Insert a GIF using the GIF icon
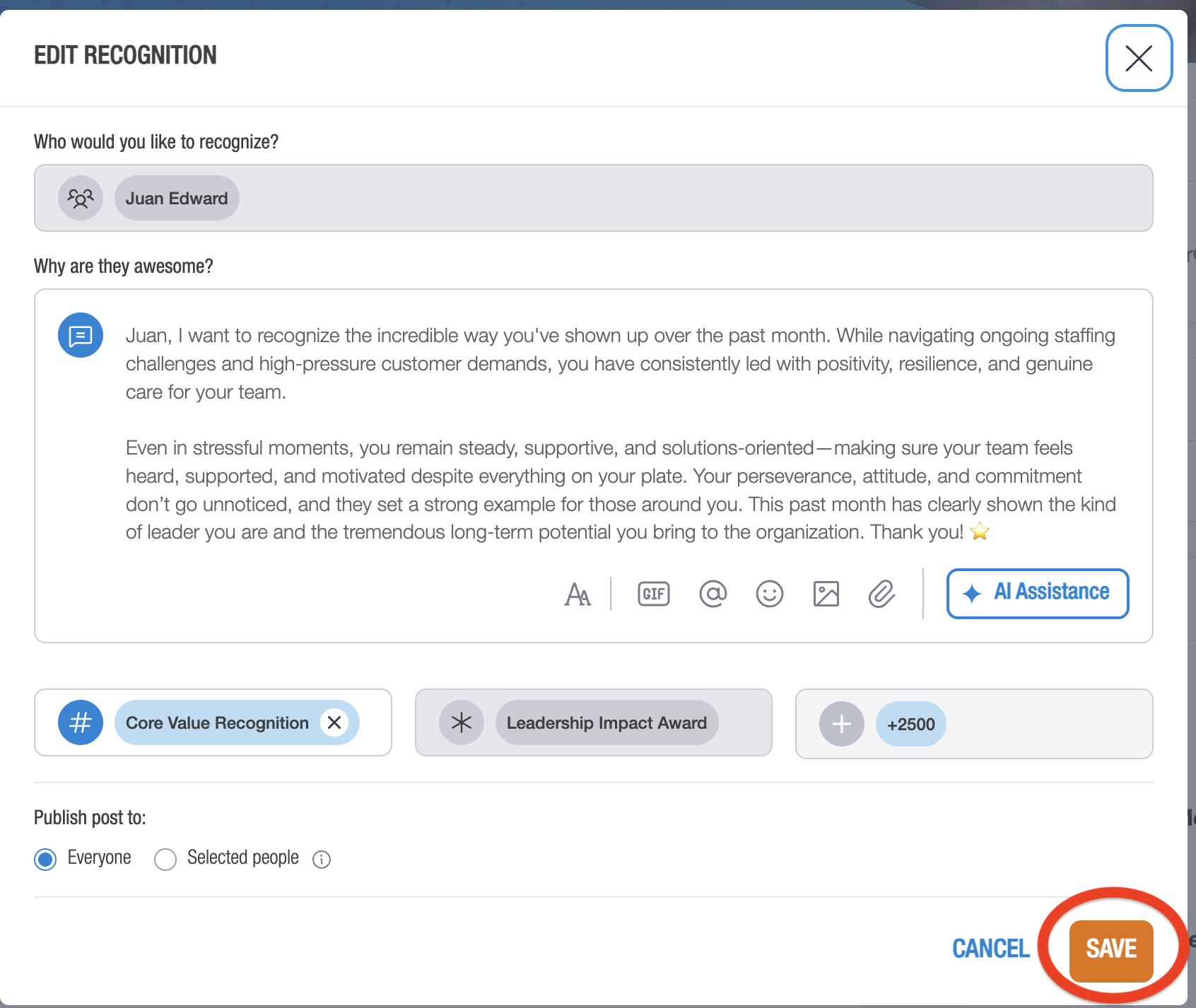1196x1008 pixels. 654,594
